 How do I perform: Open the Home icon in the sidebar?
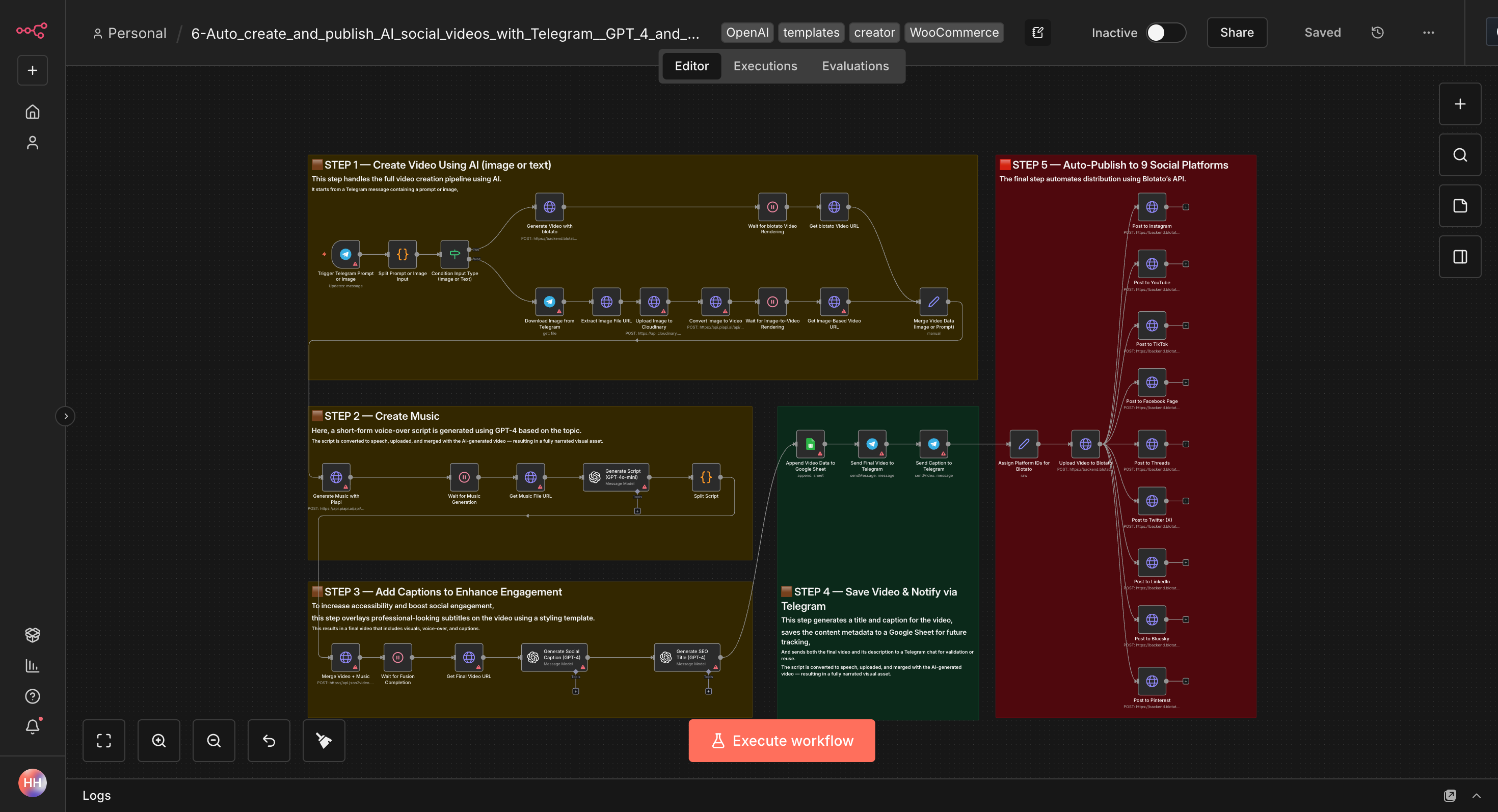click(x=33, y=112)
